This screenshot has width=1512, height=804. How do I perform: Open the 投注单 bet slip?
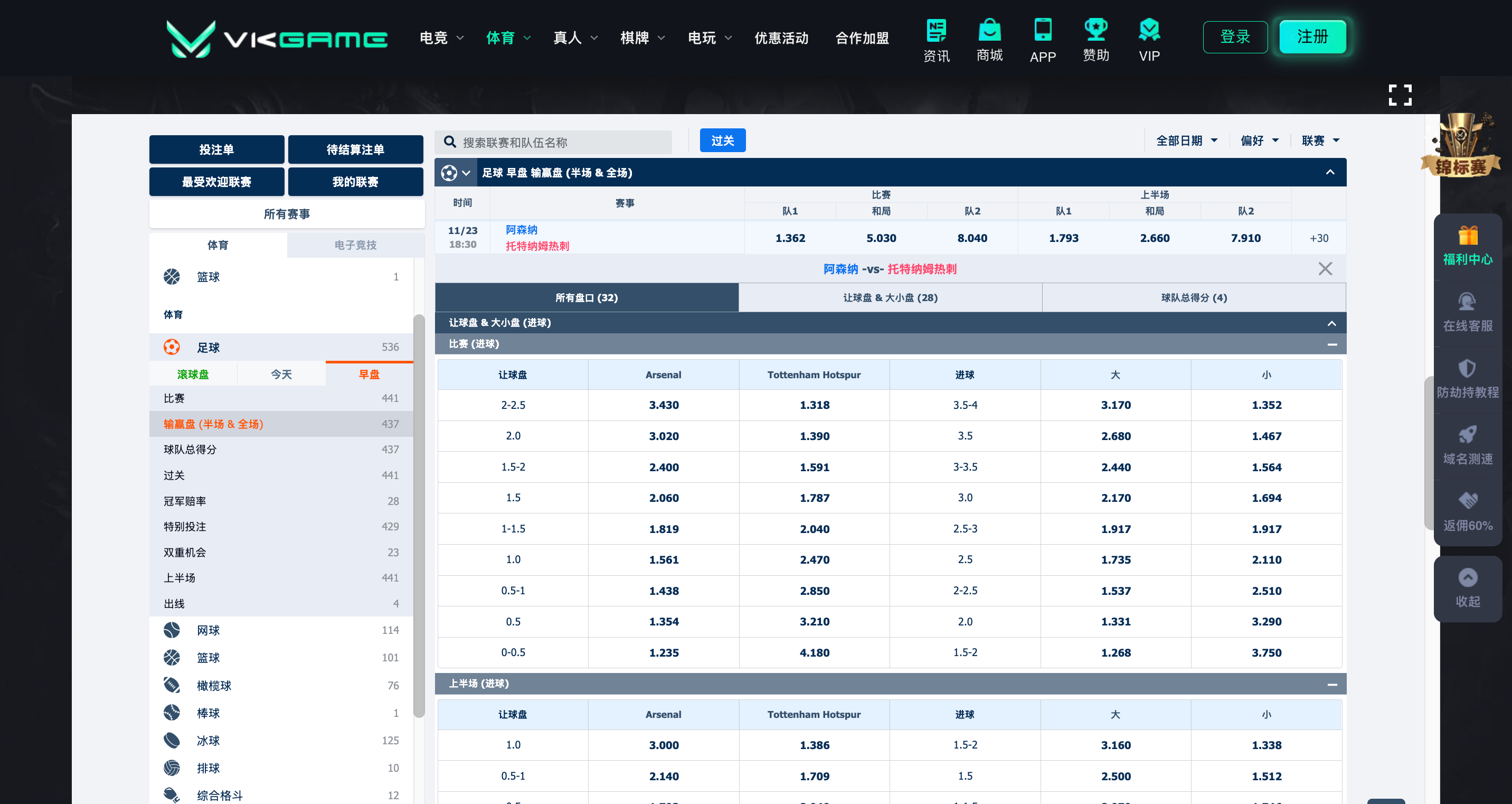coord(216,149)
